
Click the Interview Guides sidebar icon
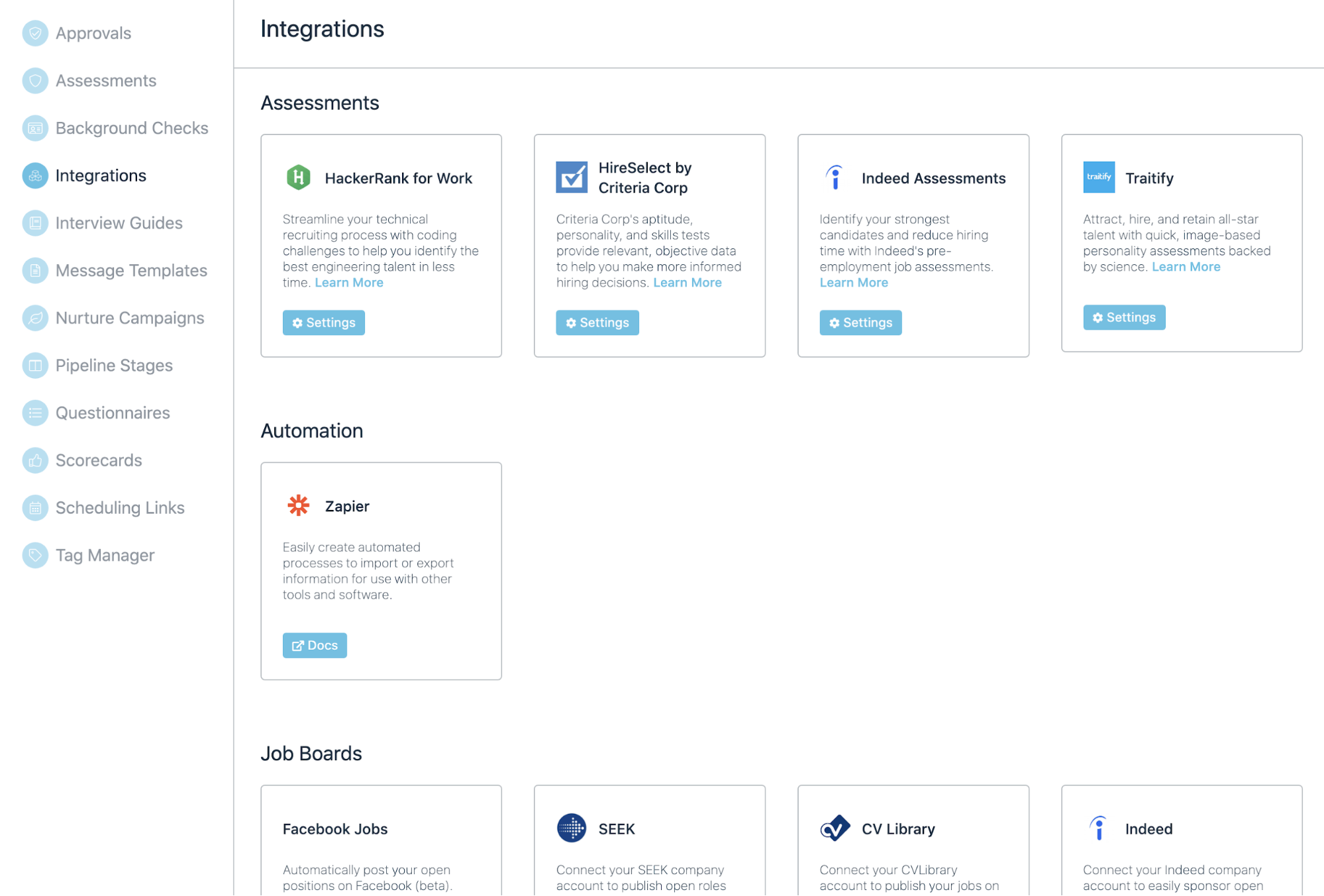pyautogui.click(x=35, y=223)
